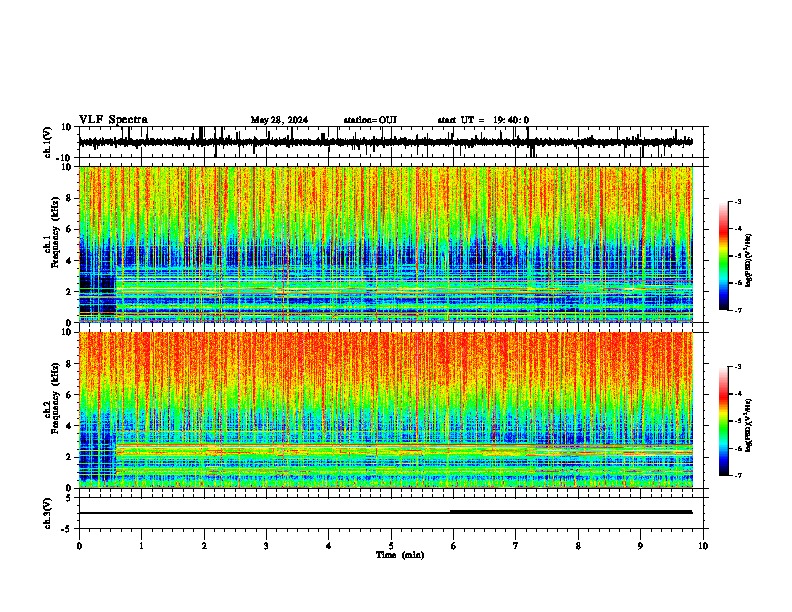Click the time axis tick label "4"
Viewport: 792px width, 612px height.
pos(329,546)
